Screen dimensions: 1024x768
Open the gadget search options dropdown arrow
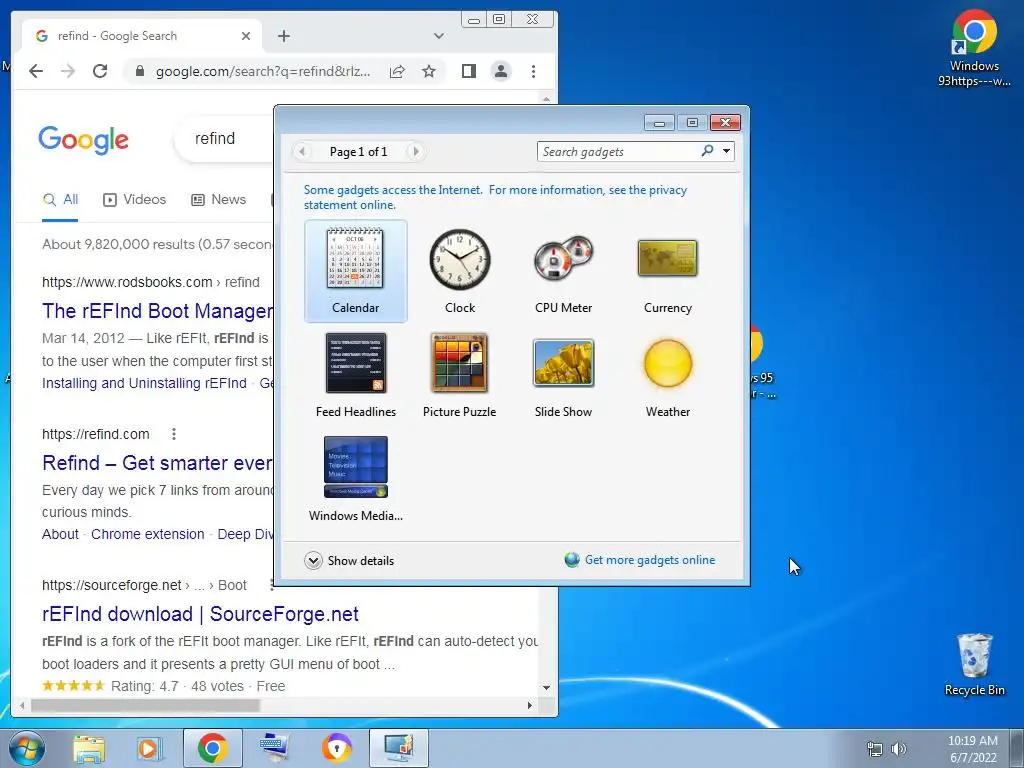click(726, 152)
